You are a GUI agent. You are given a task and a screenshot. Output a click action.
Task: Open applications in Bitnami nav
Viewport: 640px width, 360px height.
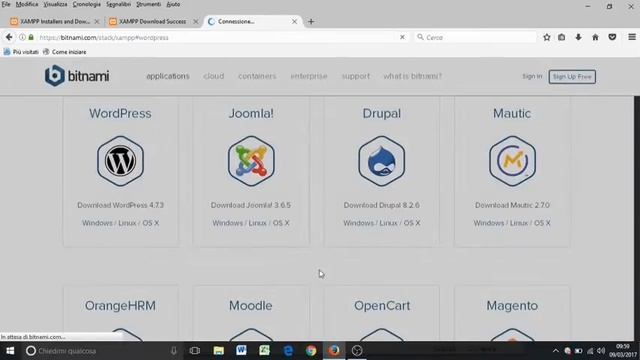(x=168, y=76)
